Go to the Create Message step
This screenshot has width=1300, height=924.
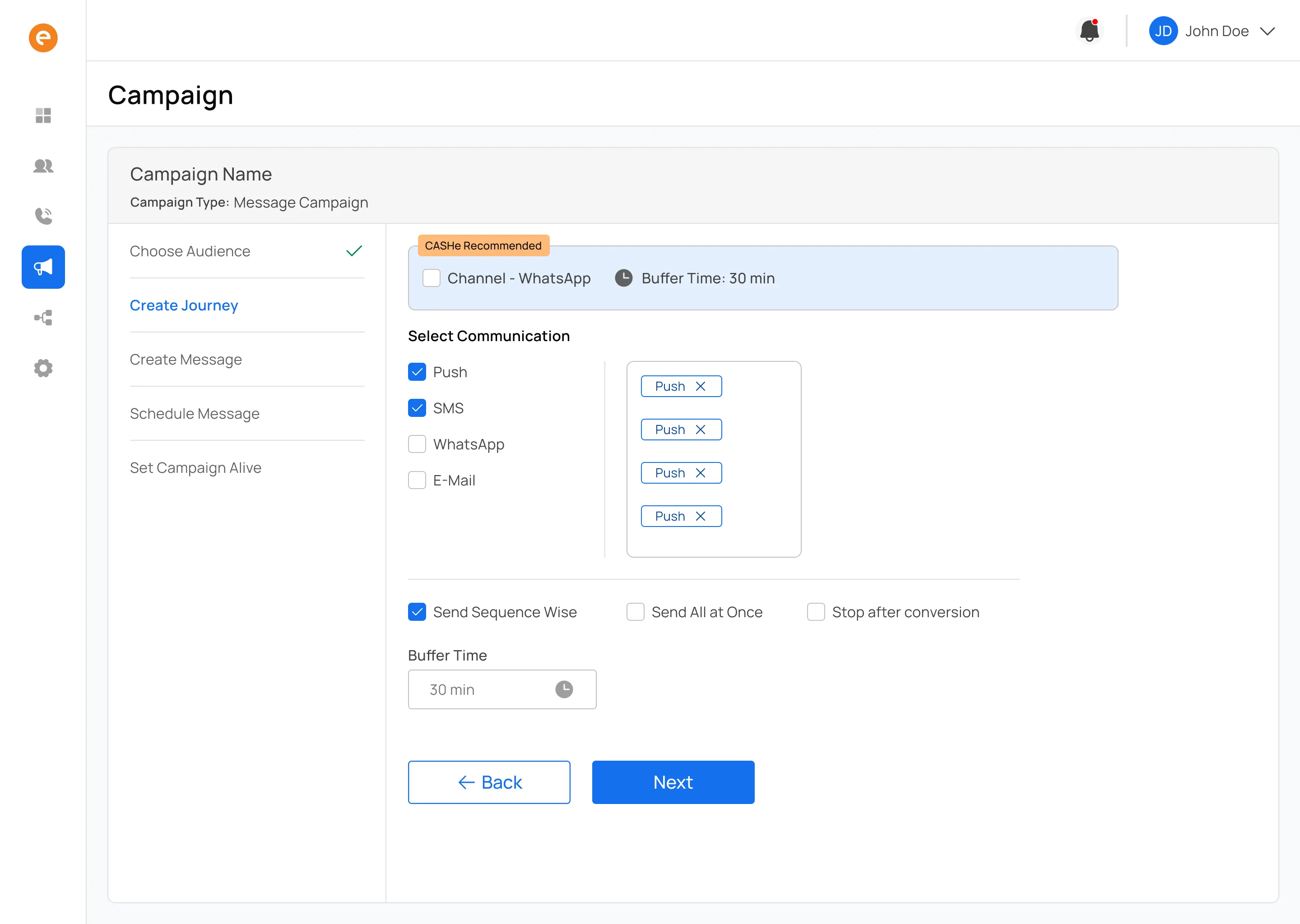click(186, 360)
